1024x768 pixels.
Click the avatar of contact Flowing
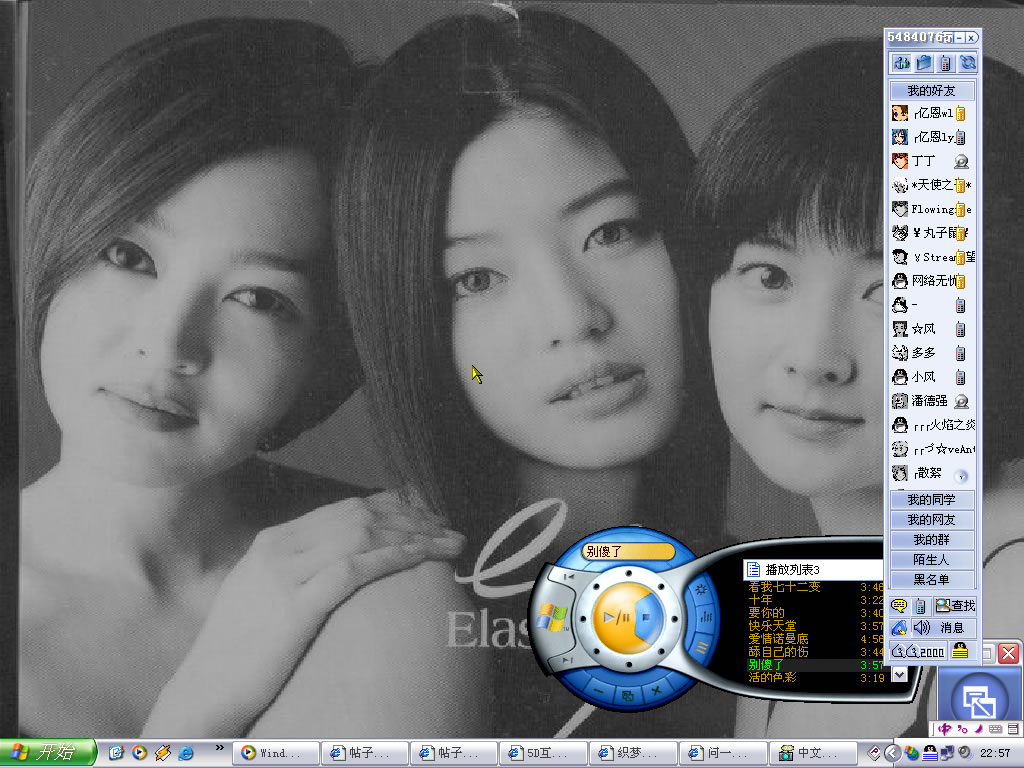900,209
